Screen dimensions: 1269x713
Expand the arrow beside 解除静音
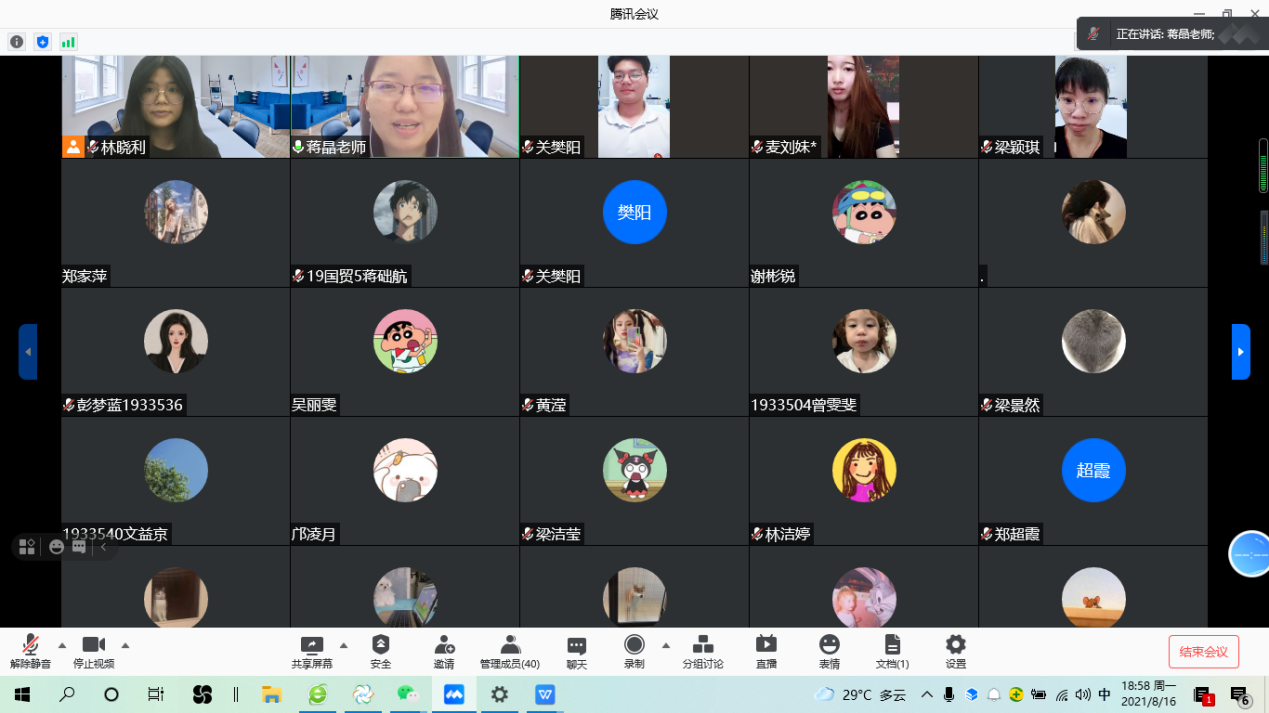point(62,645)
